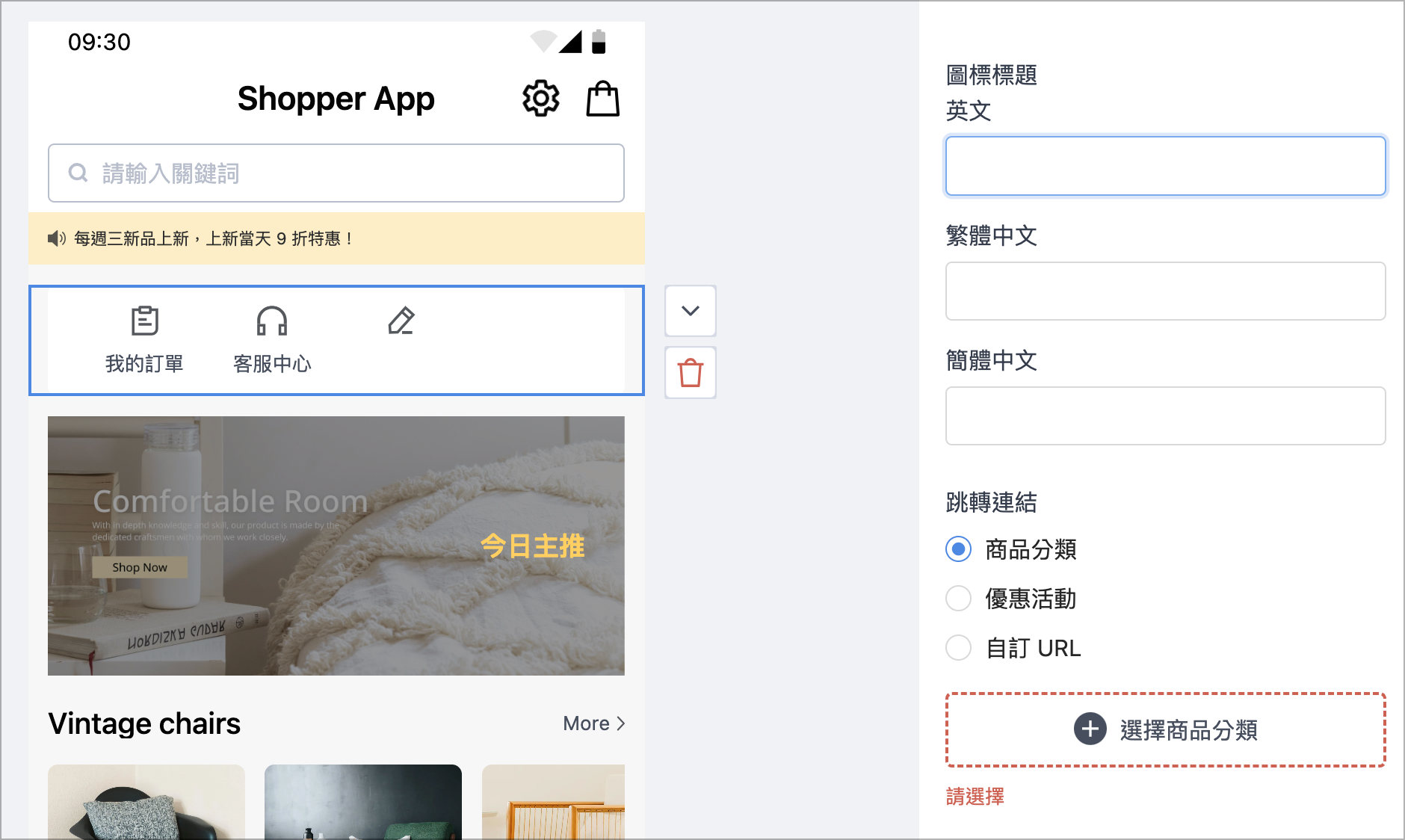
Task: Click the 每週三新品上新 announcement text
Action: (x=213, y=238)
